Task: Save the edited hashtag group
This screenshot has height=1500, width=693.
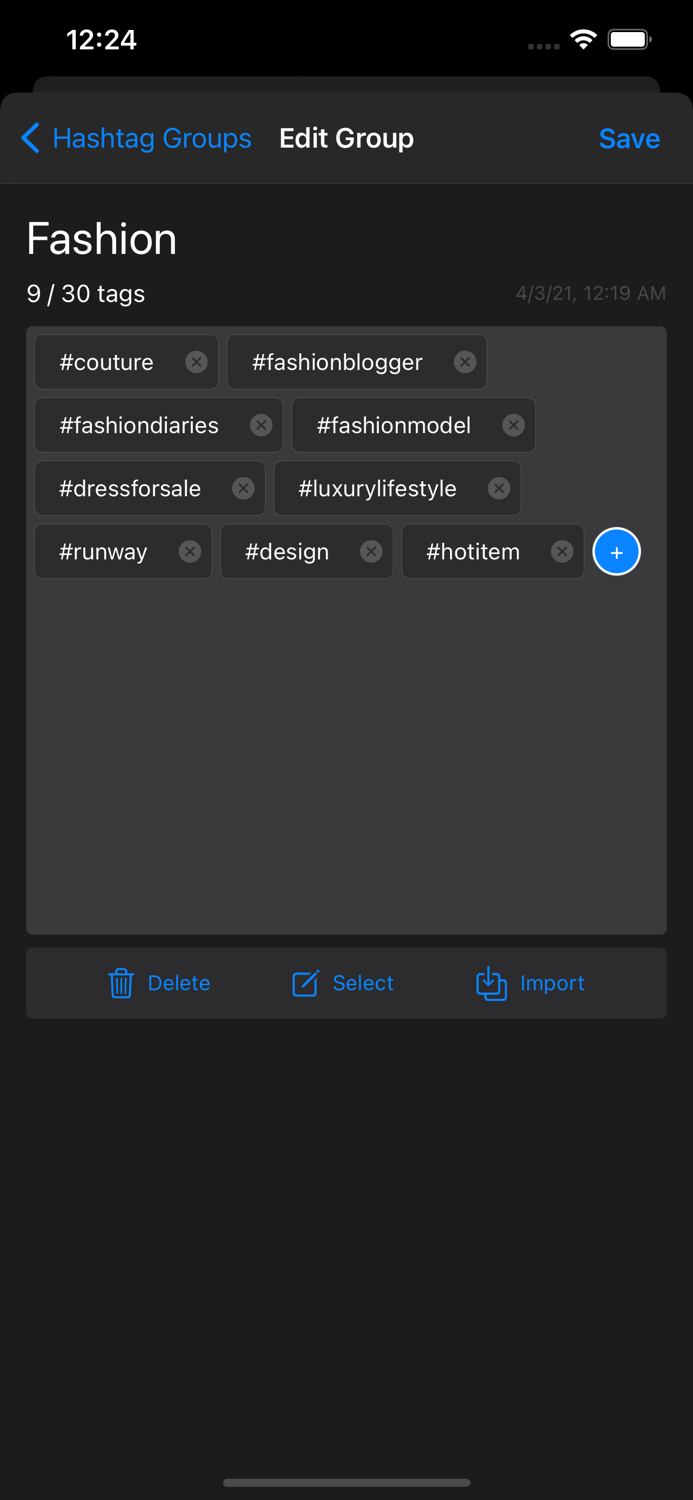Action: click(x=629, y=138)
